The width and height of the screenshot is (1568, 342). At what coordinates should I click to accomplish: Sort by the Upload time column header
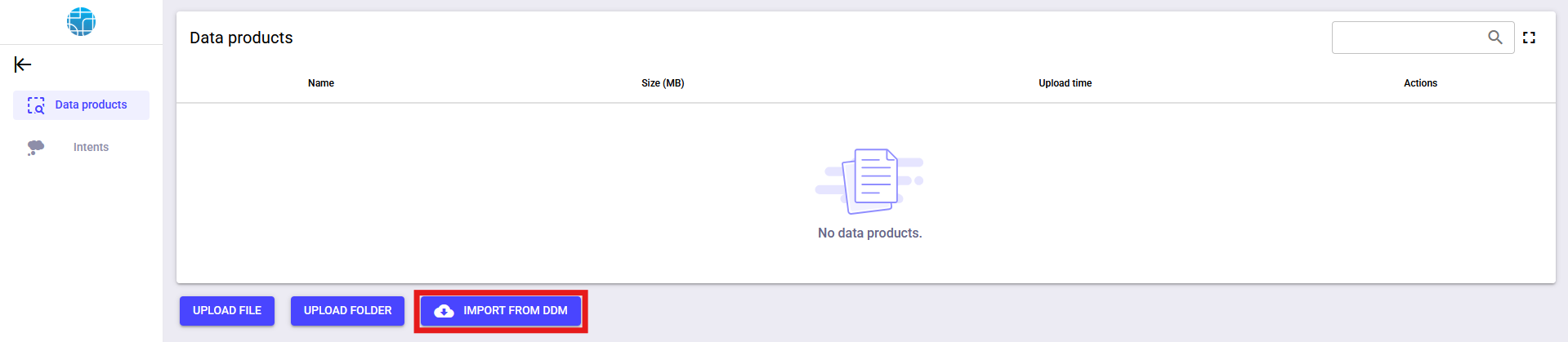tap(1065, 83)
